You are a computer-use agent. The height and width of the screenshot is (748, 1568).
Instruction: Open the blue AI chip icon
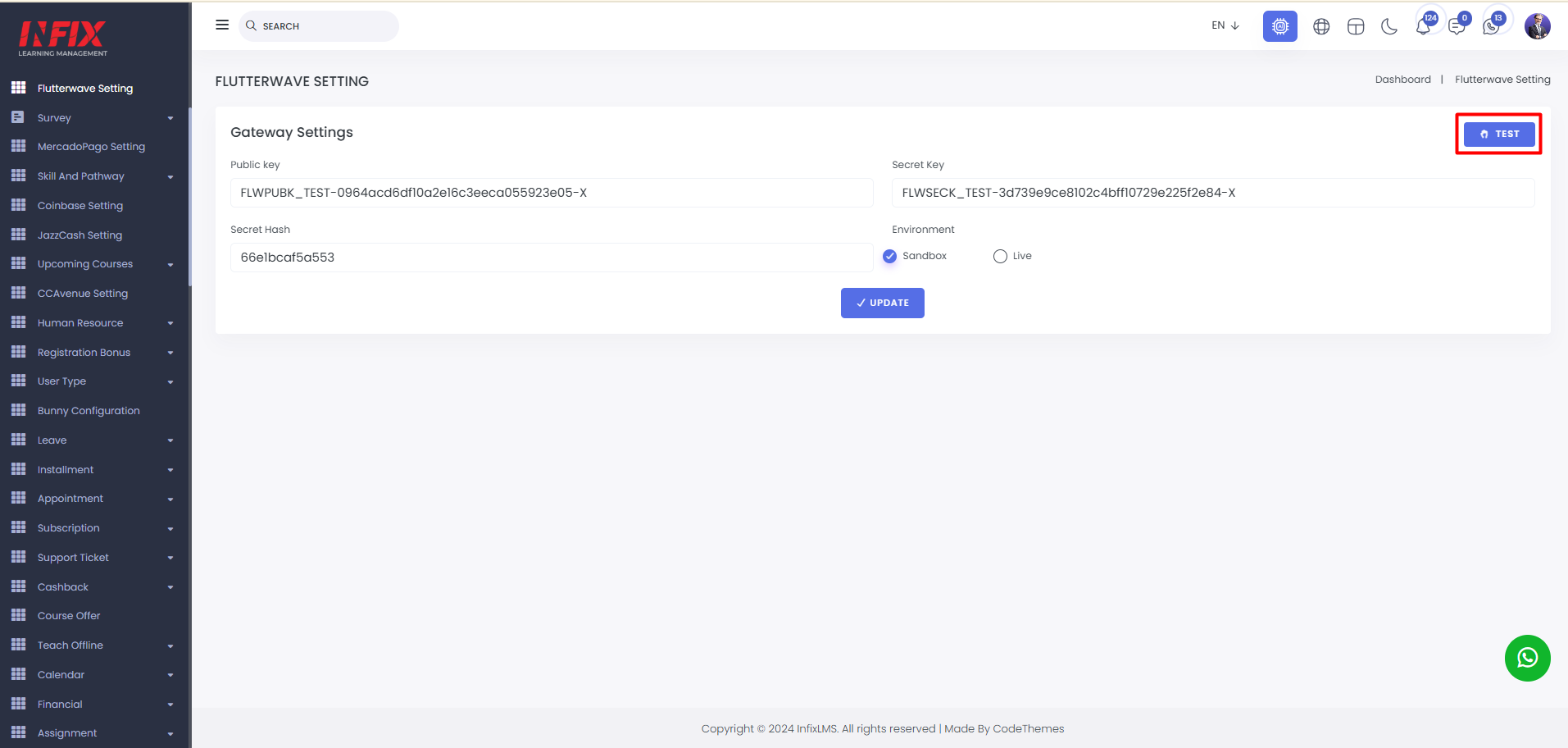tap(1279, 26)
